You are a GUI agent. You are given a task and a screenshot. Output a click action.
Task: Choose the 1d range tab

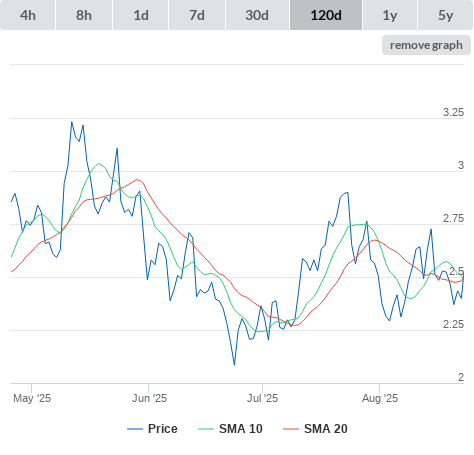coord(141,15)
